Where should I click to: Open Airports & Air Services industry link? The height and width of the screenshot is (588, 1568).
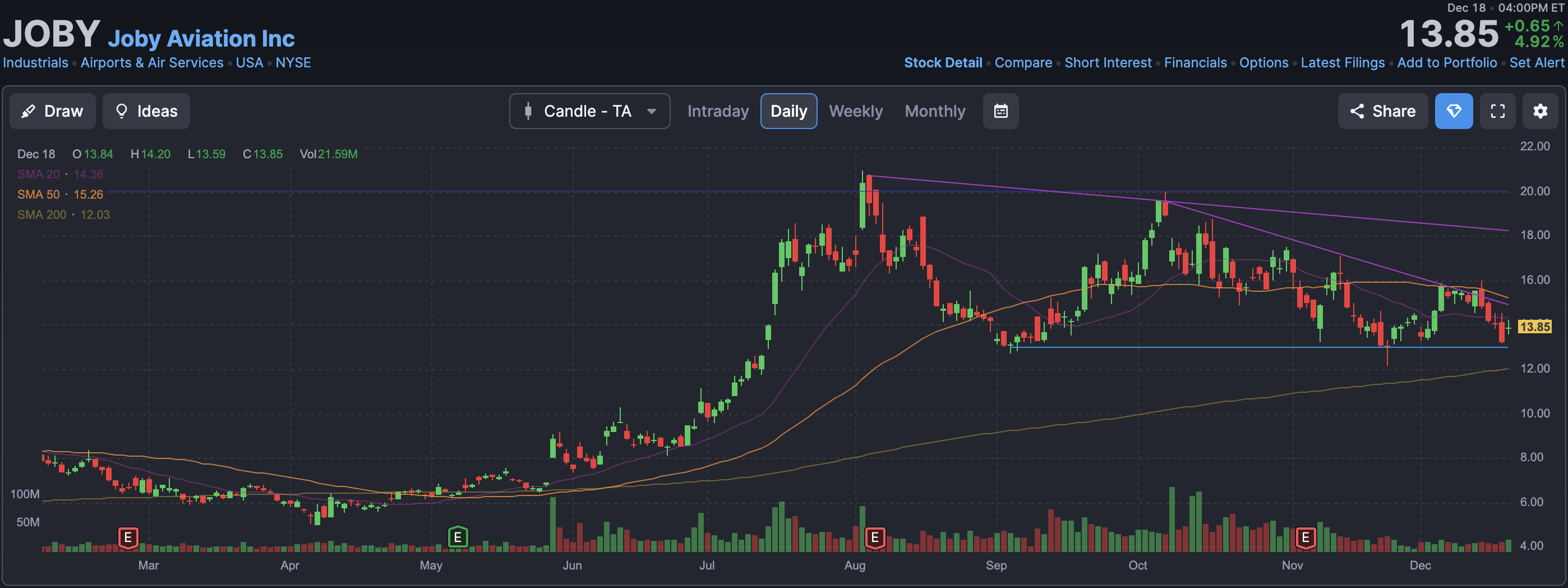coord(152,63)
